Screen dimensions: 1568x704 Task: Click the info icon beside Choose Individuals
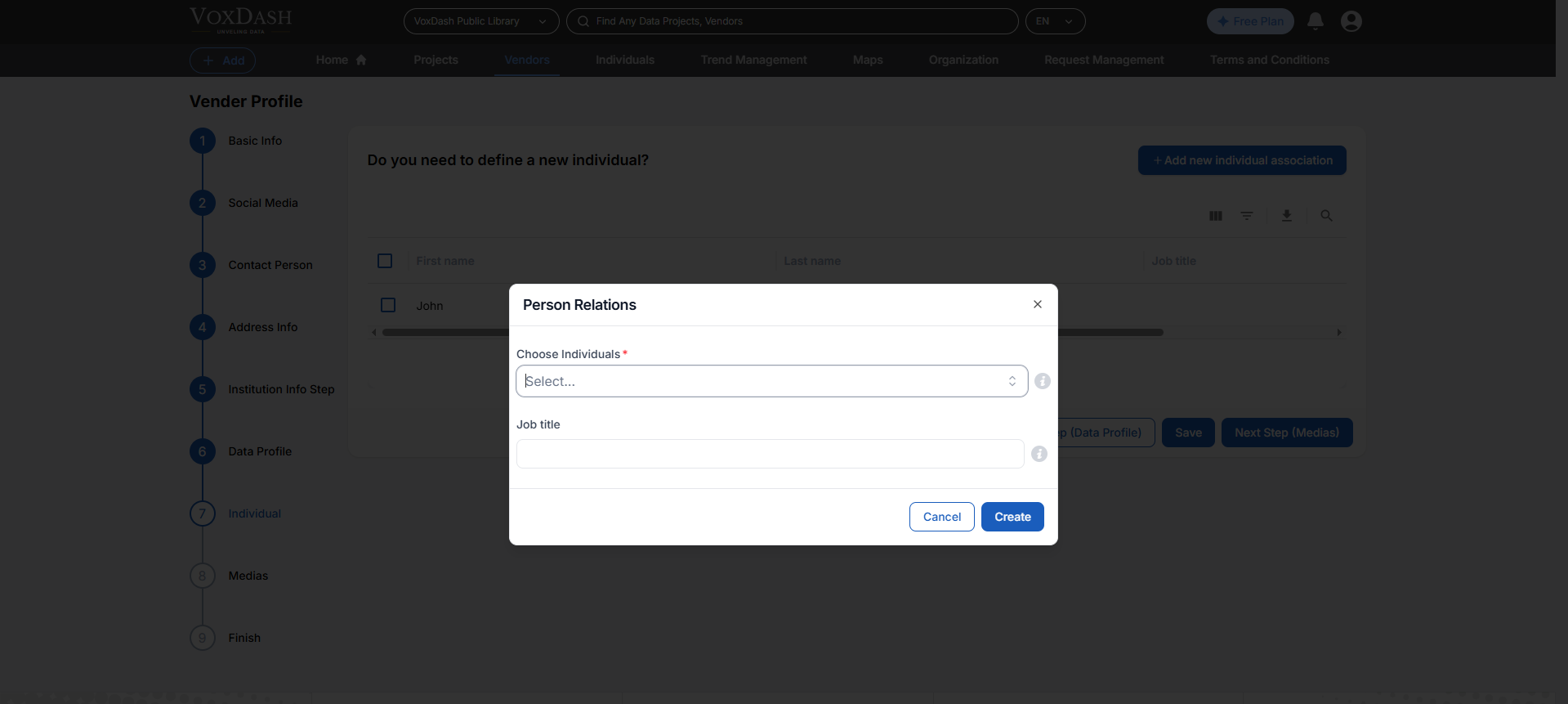click(x=1043, y=381)
